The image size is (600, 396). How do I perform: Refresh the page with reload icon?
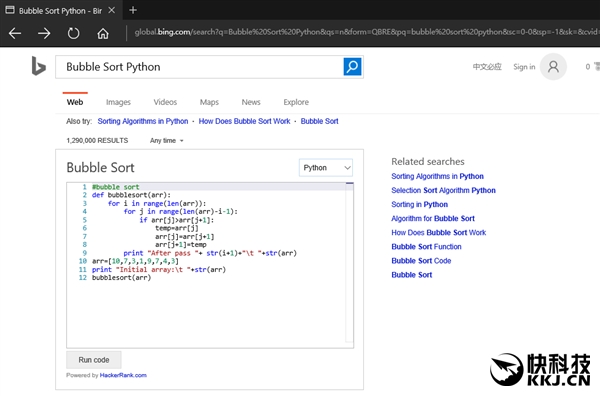(x=73, y=33)
